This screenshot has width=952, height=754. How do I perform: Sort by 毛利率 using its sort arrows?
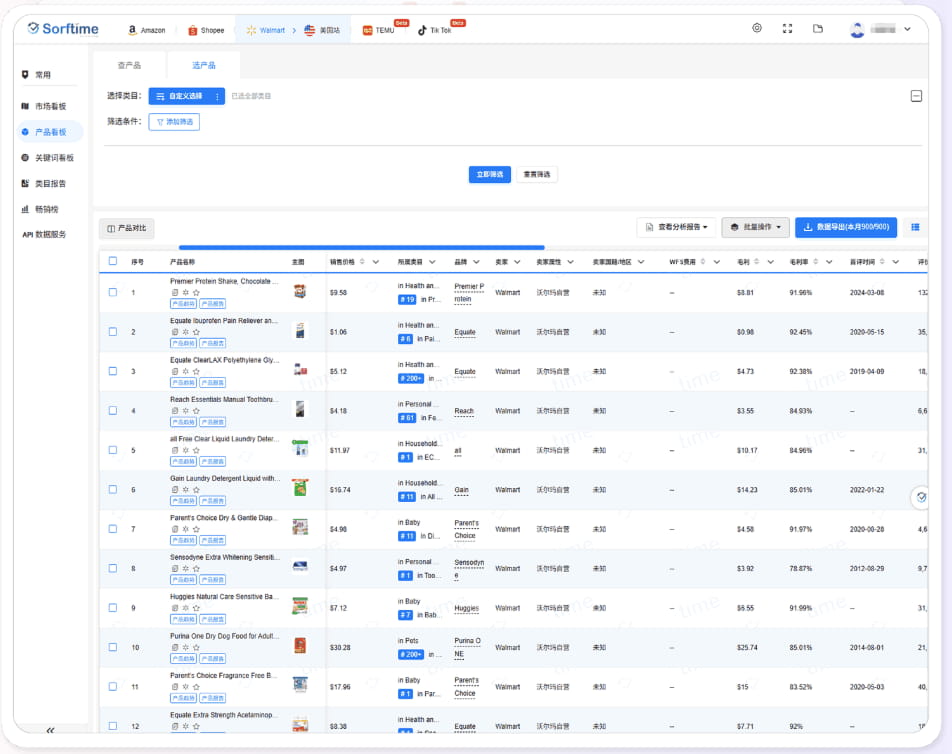(815, 262)
